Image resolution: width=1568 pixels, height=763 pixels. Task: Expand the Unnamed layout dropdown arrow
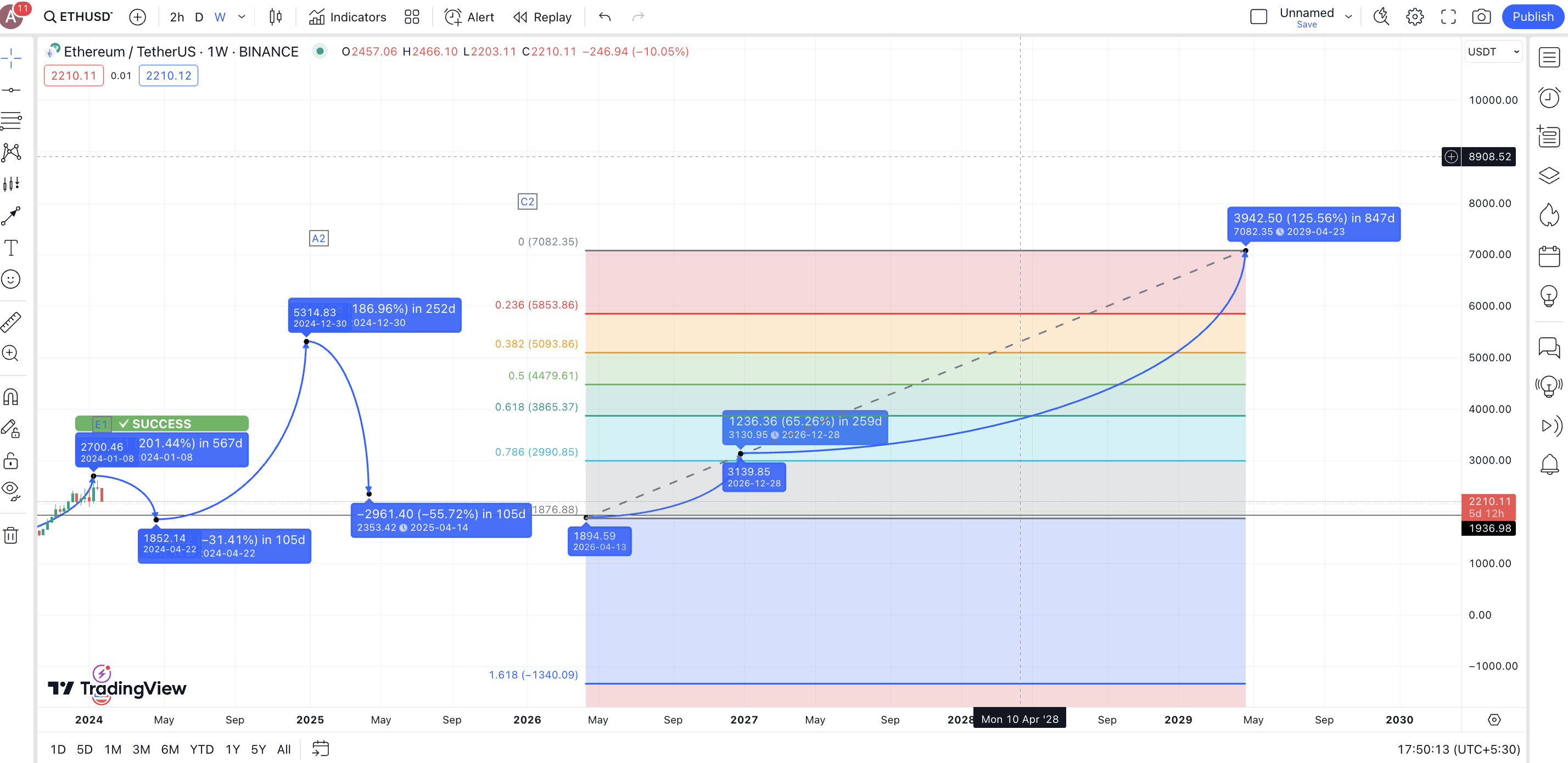click(x=1348, y=17)
